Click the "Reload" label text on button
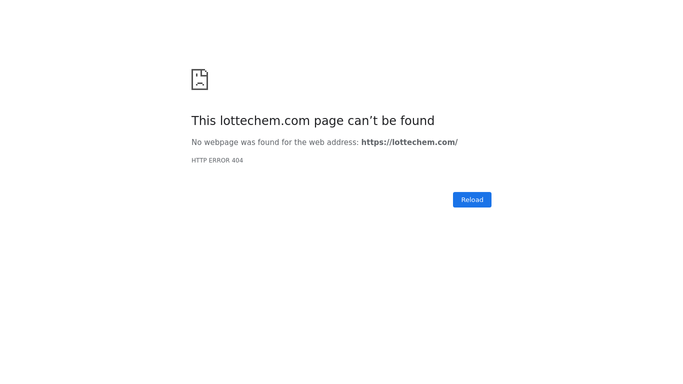This screenshot has width=683, height=384. [472, 200]
